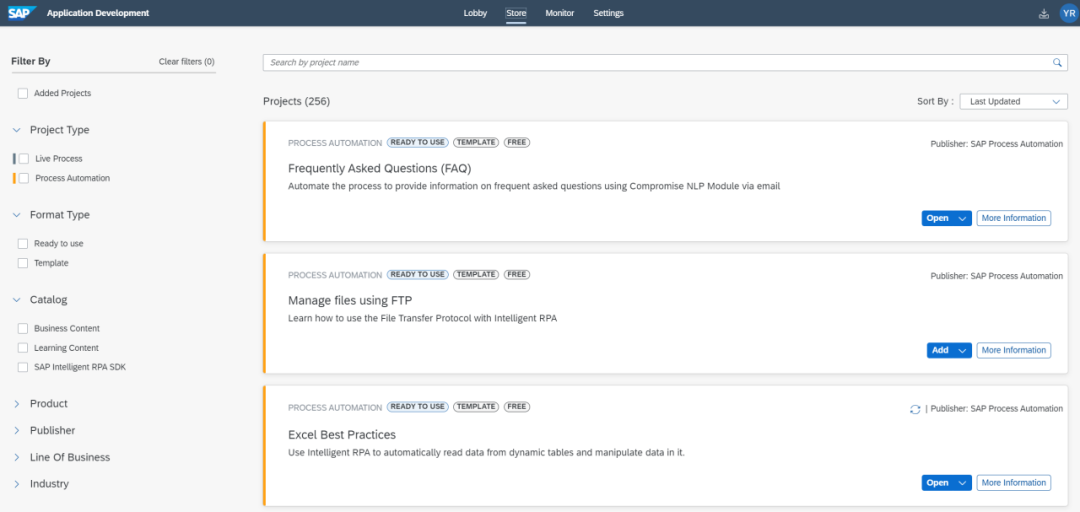Click TEMPLATE tag on Manage files card
The image size is (1080, 512).
475,274
